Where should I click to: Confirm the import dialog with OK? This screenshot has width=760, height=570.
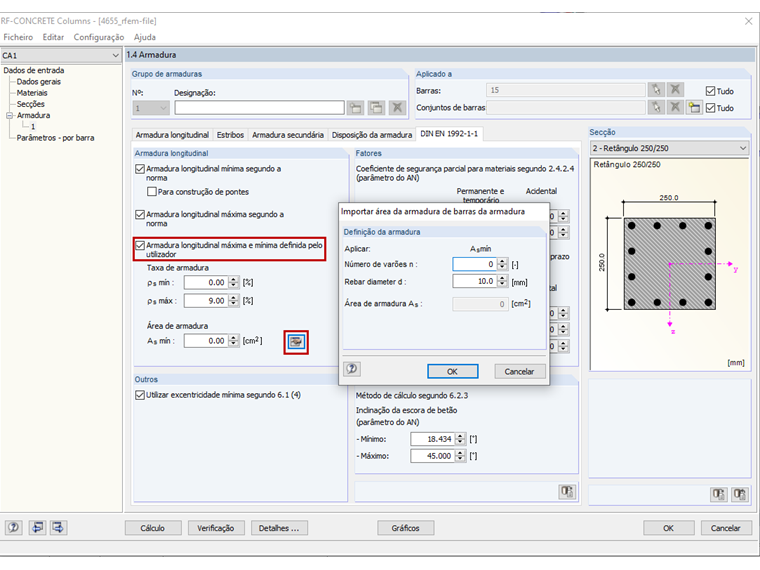click(452, 371)
